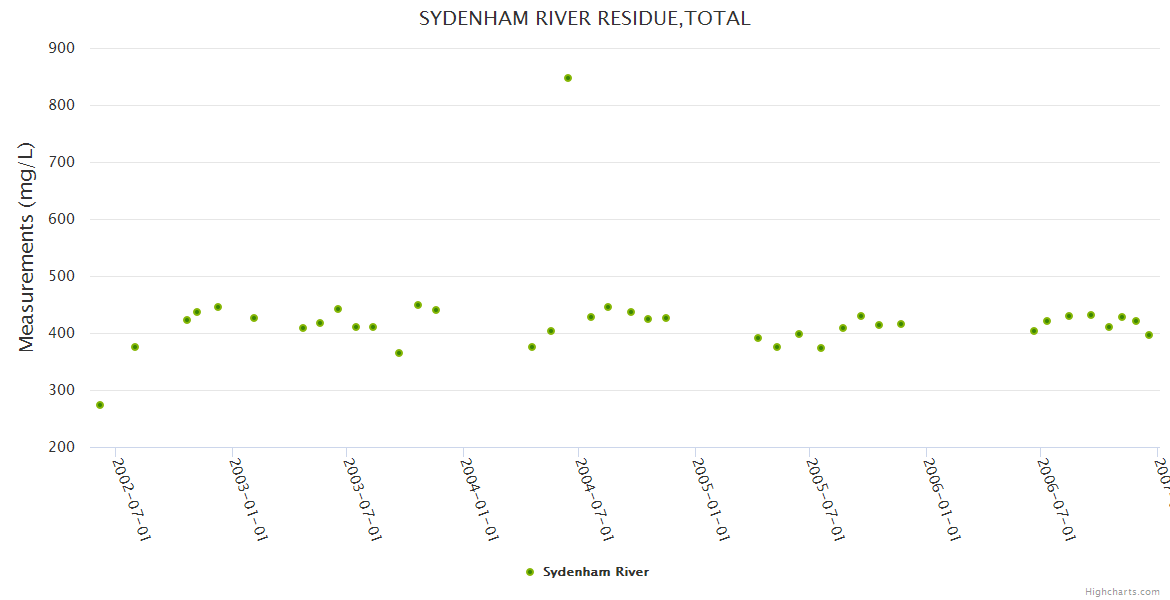This screenshot has height=600, width=1170.
Task: Click the 2004-07-01 x-axis label
Action: tap(594, 500)
